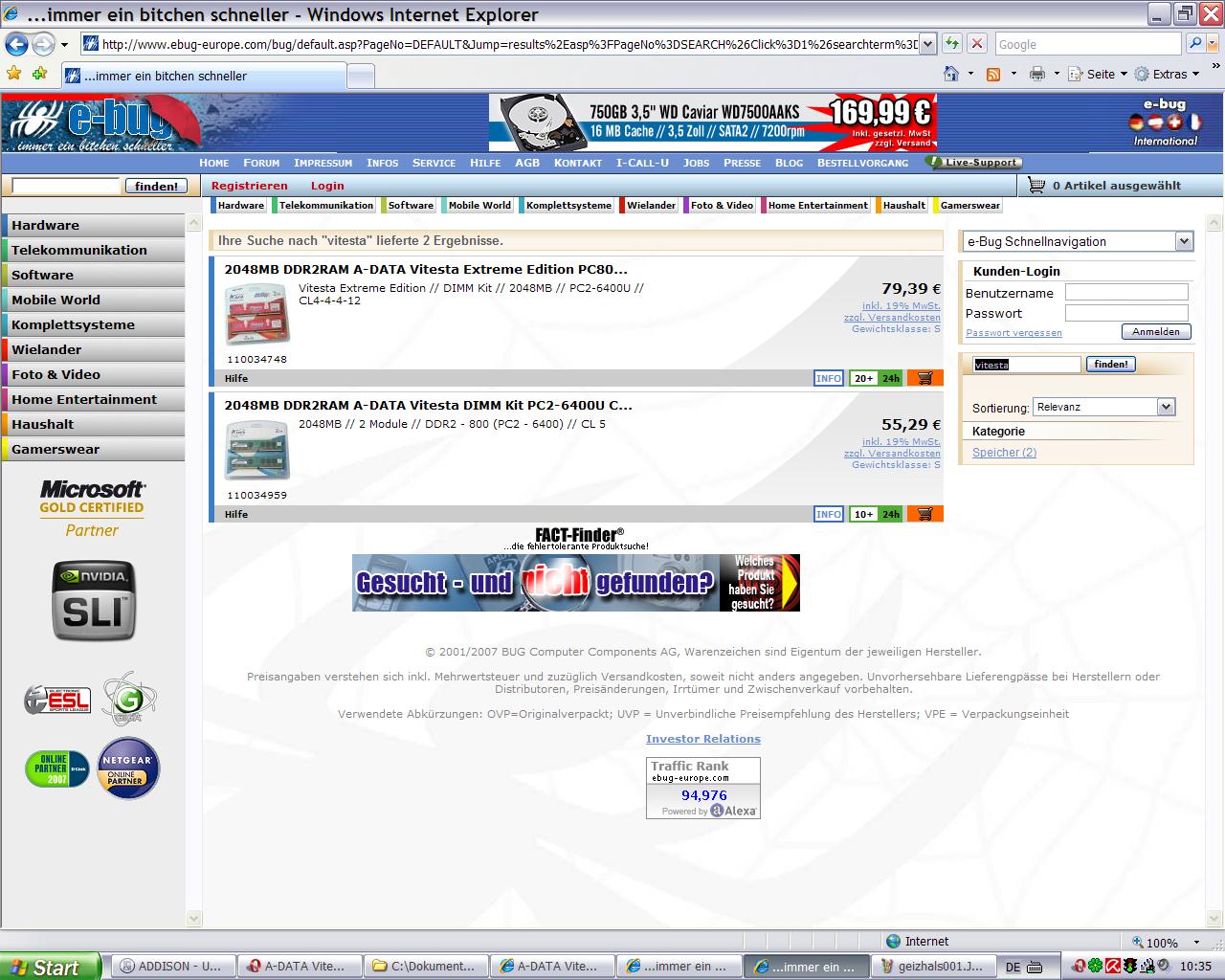Screen dimensions: 1225x980
Task: Click the shopping cart icon in header
Action: [1036, 186]
